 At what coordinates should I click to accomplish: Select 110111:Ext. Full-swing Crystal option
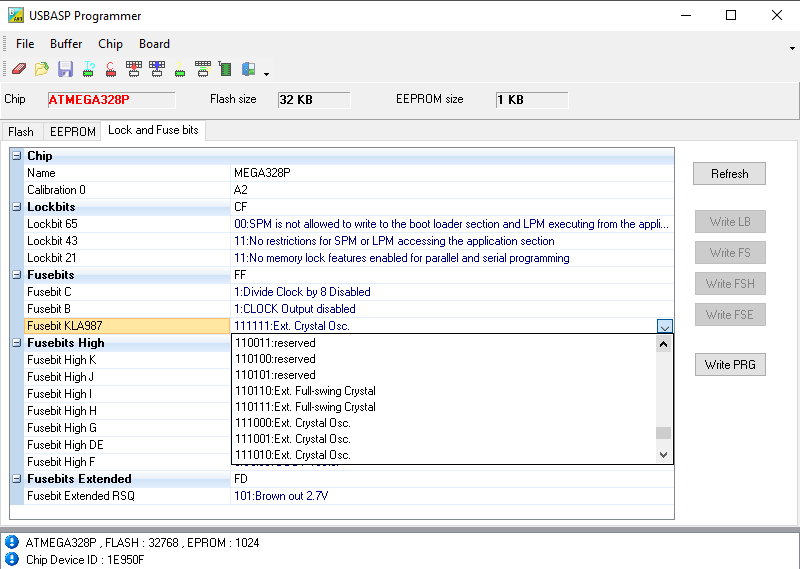[444, 407]
